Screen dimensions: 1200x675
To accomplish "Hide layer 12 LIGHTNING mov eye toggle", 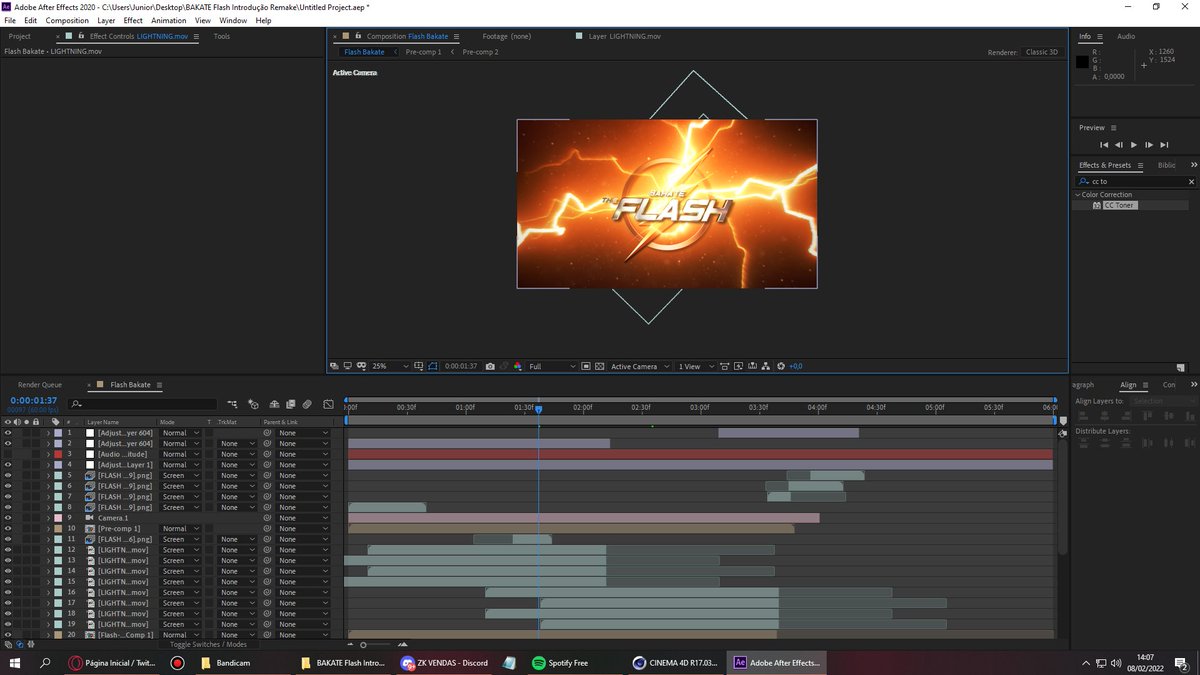I will pyautogui.click(x=8, y=550).
